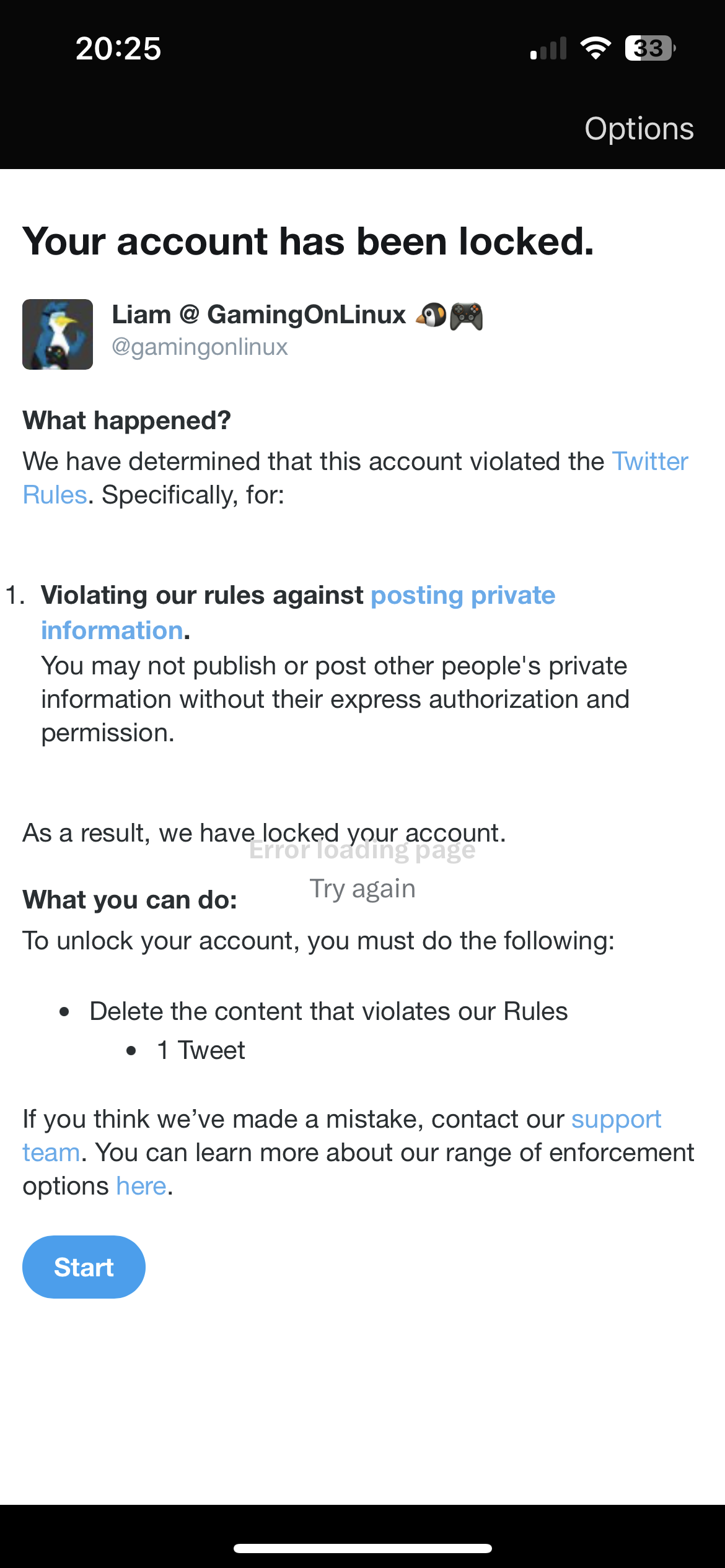This screenshot has height=1568, width=725.
Task: Open the enforcement options "here" link
Action: [141, 1187]
